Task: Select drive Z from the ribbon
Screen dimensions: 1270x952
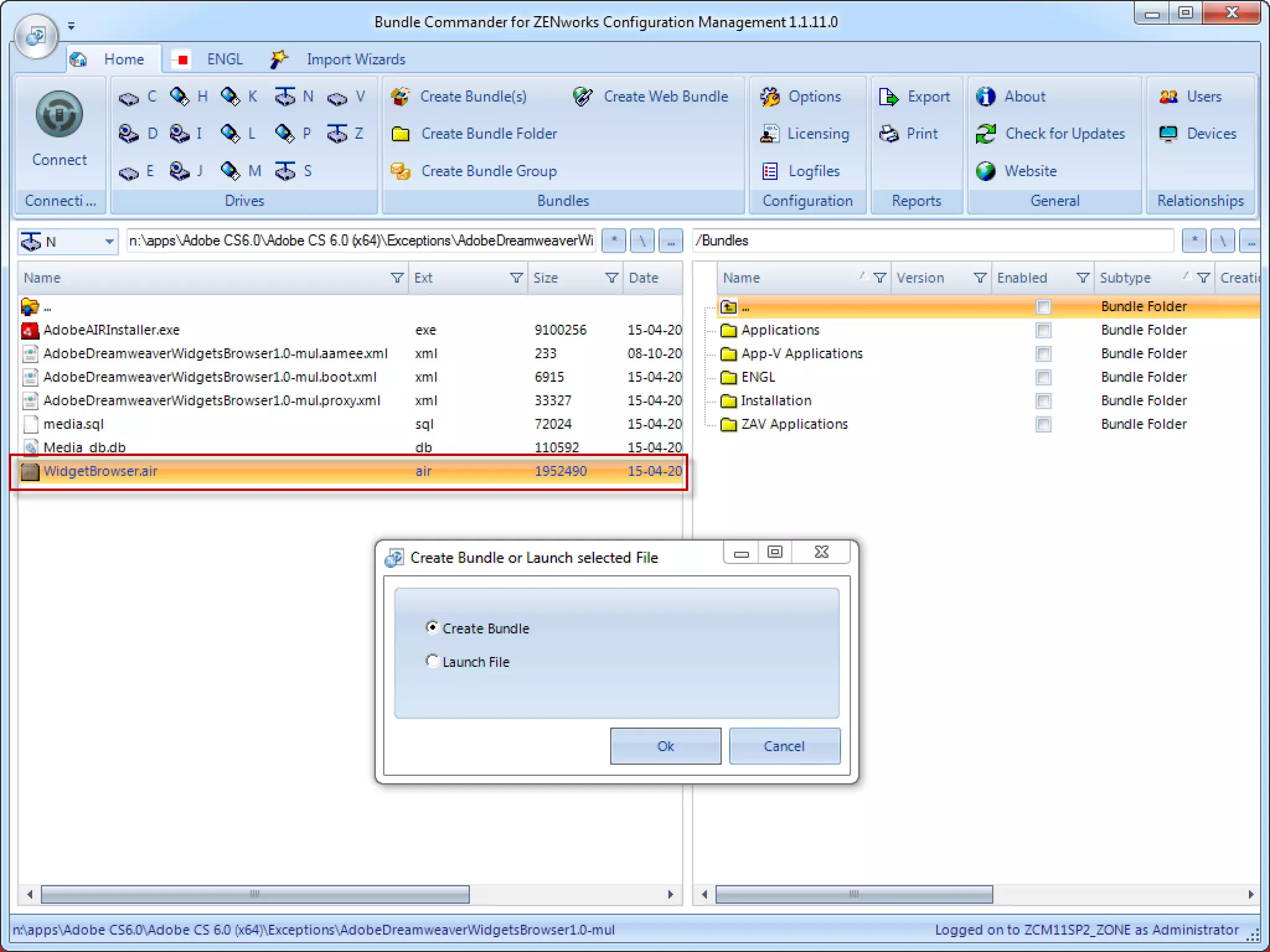Action: point(345,134)
